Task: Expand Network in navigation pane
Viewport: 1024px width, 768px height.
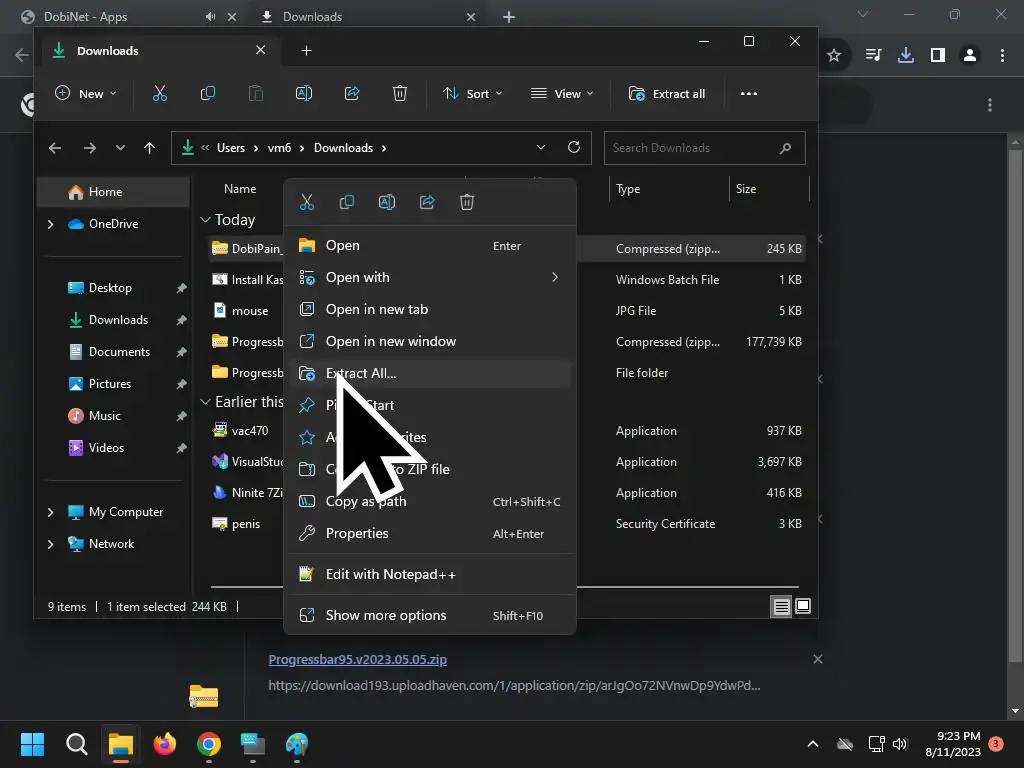Action: [51, 544]
